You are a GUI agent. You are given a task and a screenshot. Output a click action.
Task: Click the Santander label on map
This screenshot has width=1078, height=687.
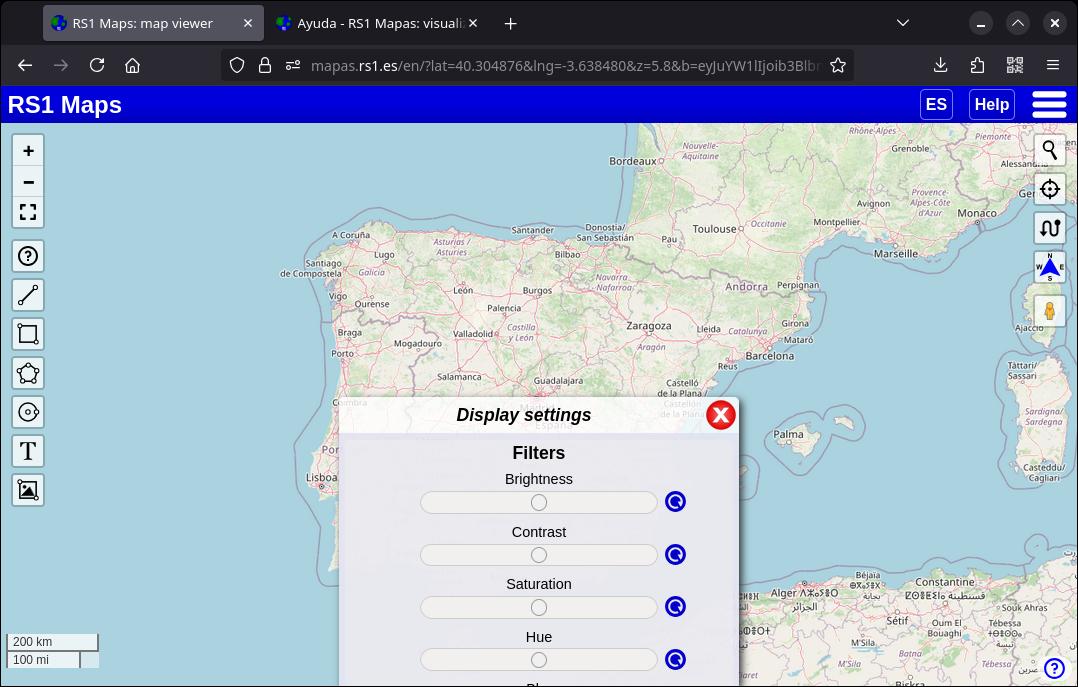click(x=533, y=230)
